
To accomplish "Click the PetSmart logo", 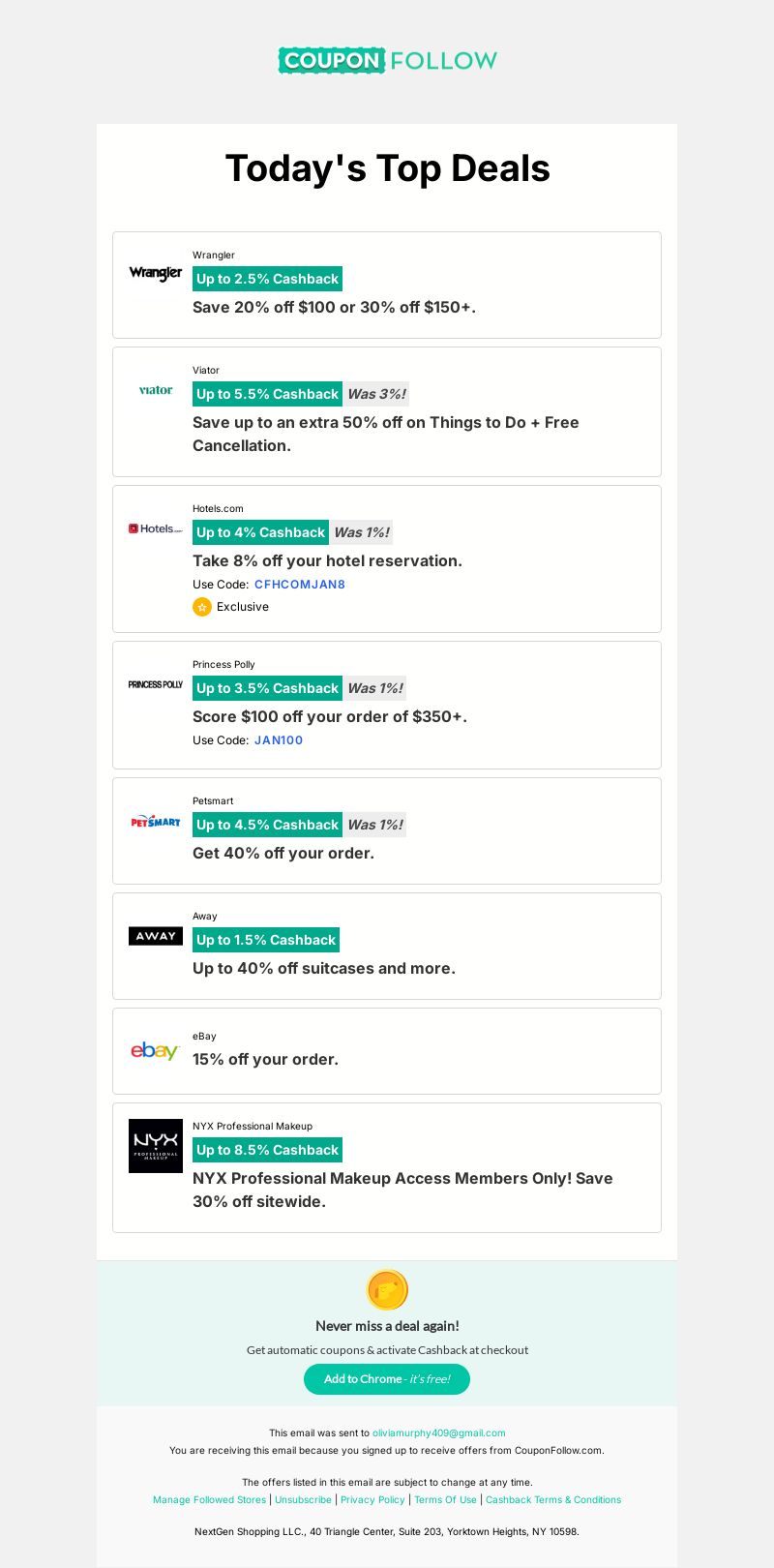I will coord(156,821).
